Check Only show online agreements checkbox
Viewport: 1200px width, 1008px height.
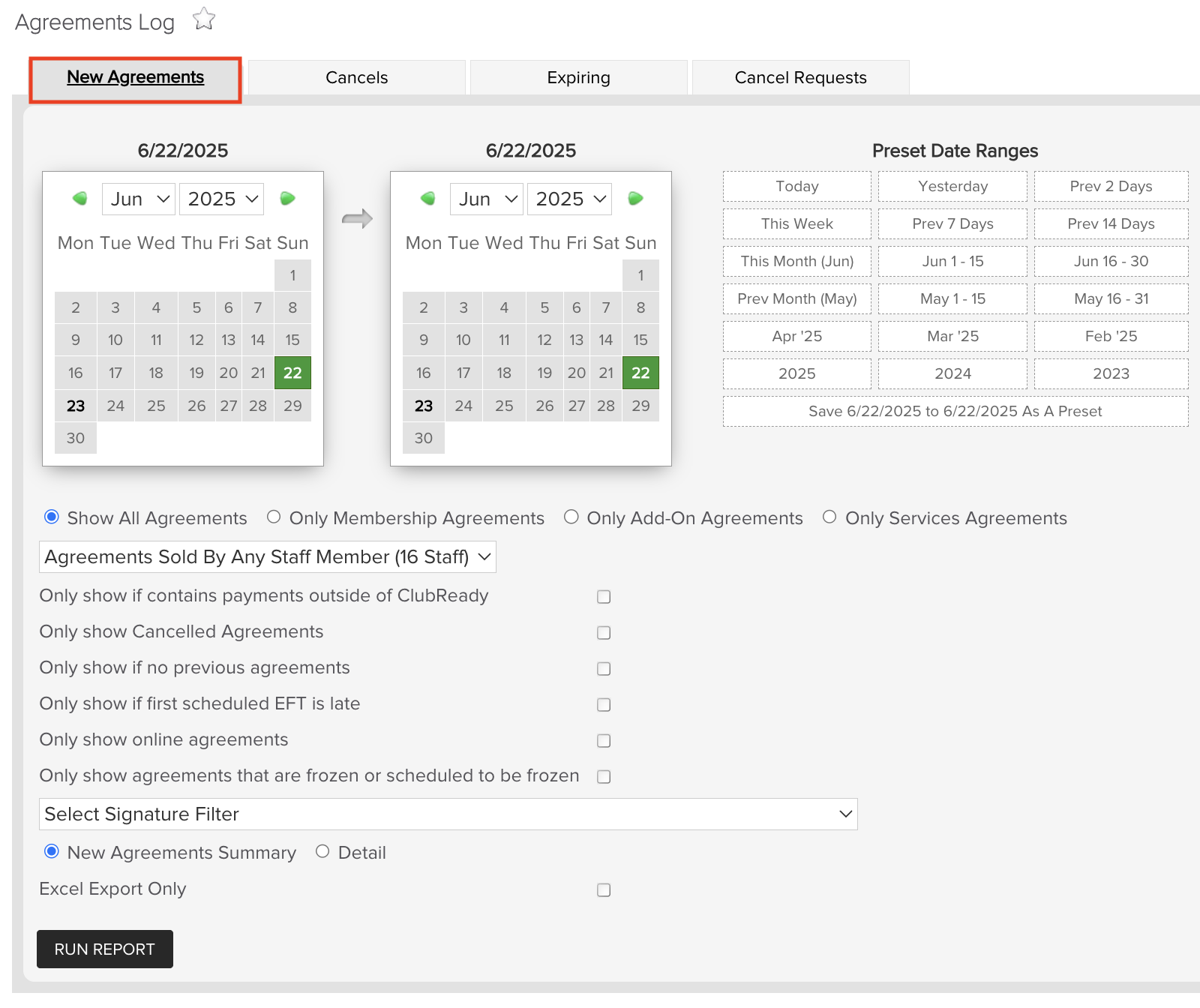[x=604, y=741]
